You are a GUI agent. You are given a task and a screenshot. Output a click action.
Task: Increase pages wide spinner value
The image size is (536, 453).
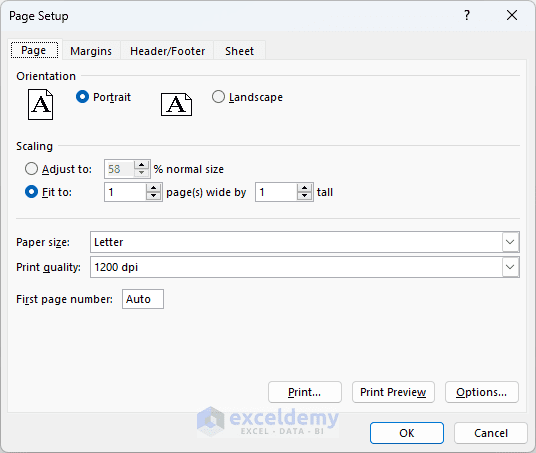click(x=153, y=188)
